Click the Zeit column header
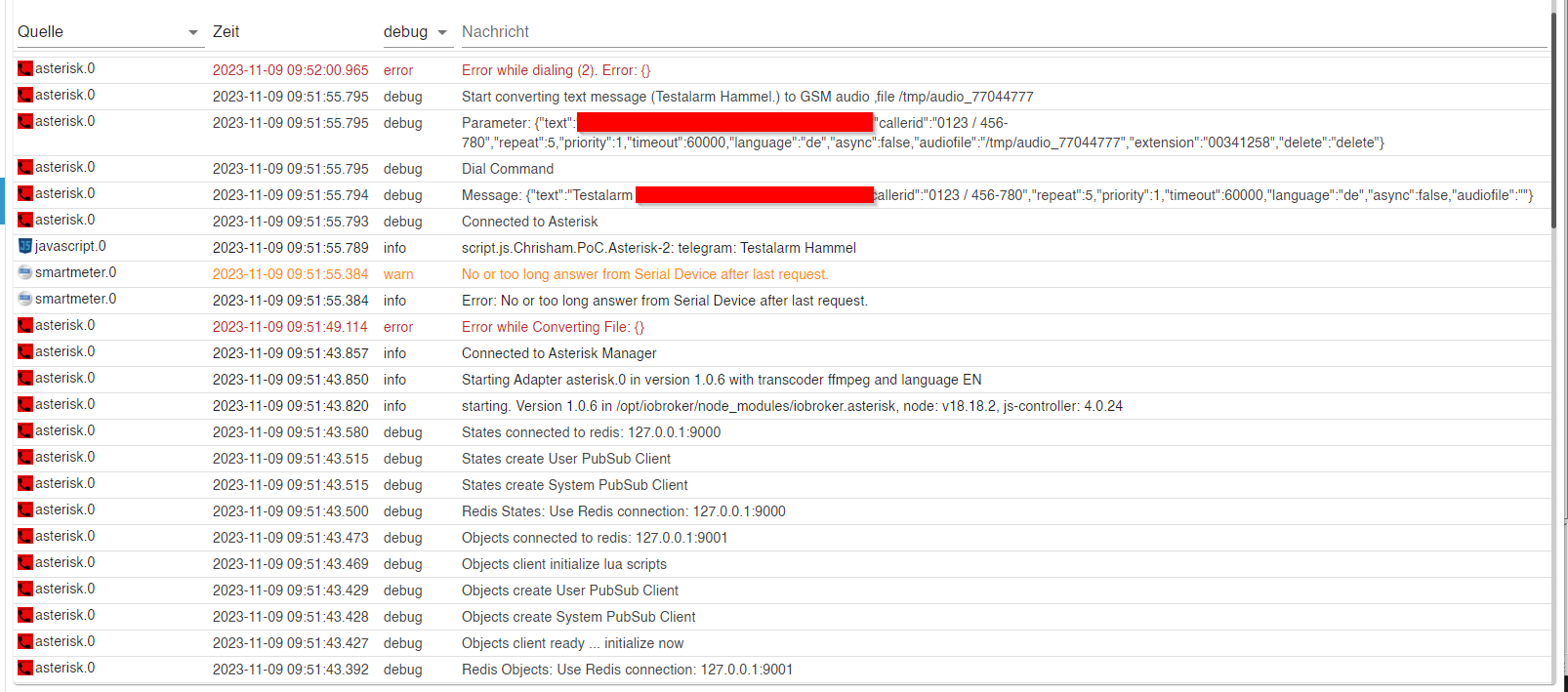Viewport: 1568px width, 692px height. coord(227,32)
